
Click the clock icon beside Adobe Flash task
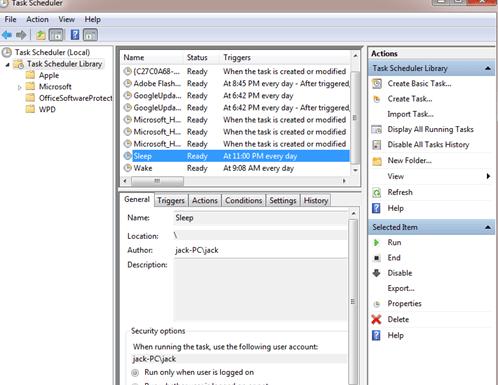(127, 83)
